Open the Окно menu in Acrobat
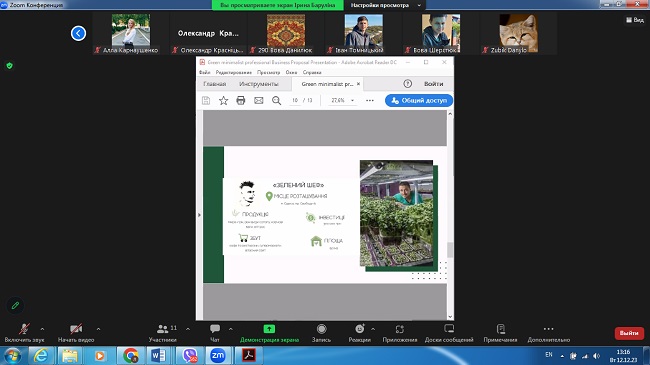This screenshot has width=650, height=365. coord(291,72)
